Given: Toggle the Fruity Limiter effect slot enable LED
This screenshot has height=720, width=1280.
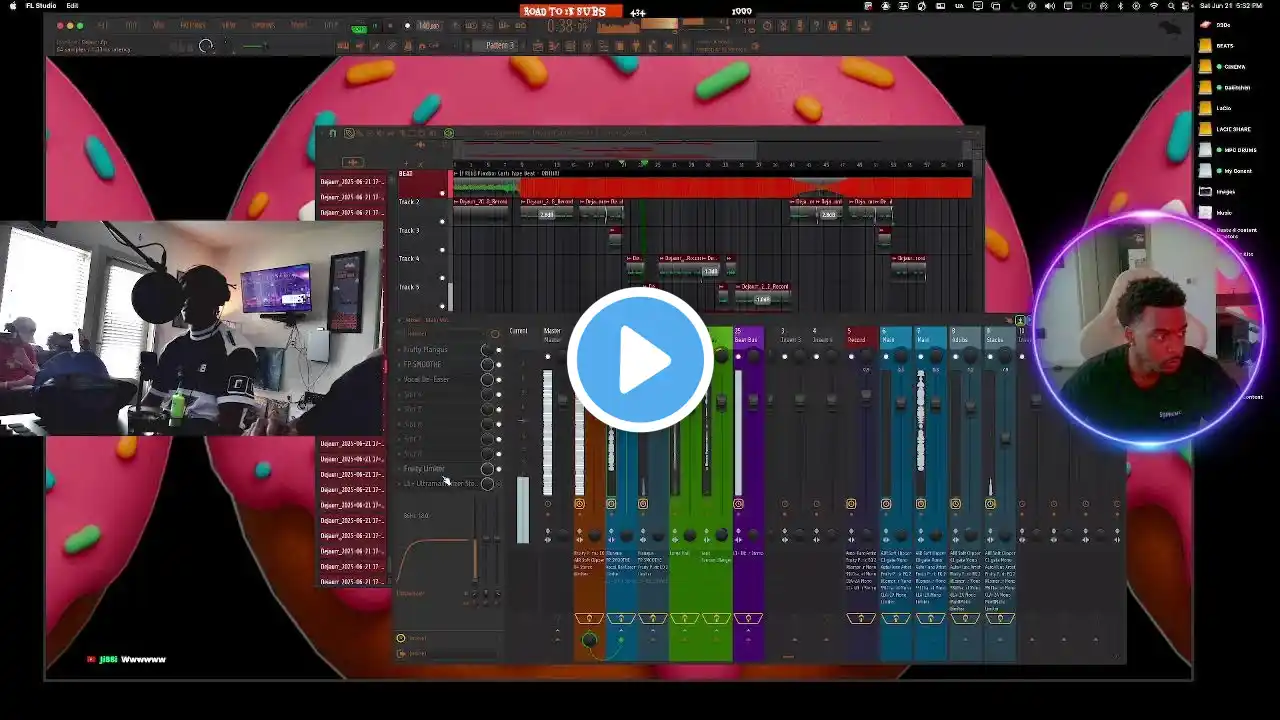Looking at the screenshot, I should click(499, 469).
